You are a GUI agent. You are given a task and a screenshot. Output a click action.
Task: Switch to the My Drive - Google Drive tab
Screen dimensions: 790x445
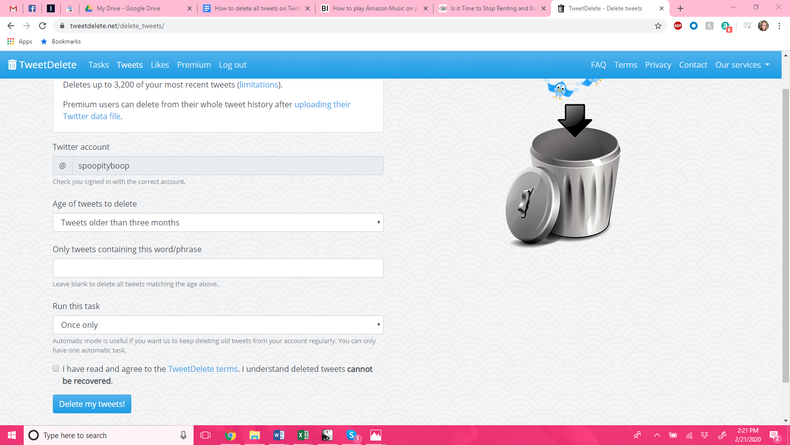click(x=139, y=9)
